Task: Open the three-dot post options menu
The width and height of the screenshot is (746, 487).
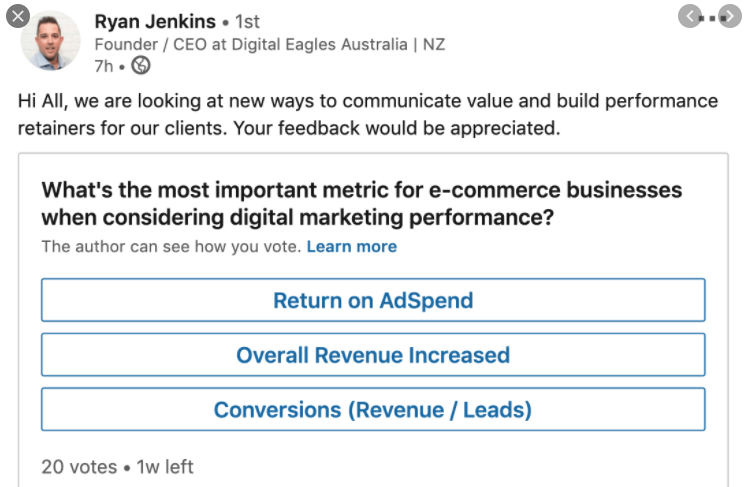Action: coord(712,19)
